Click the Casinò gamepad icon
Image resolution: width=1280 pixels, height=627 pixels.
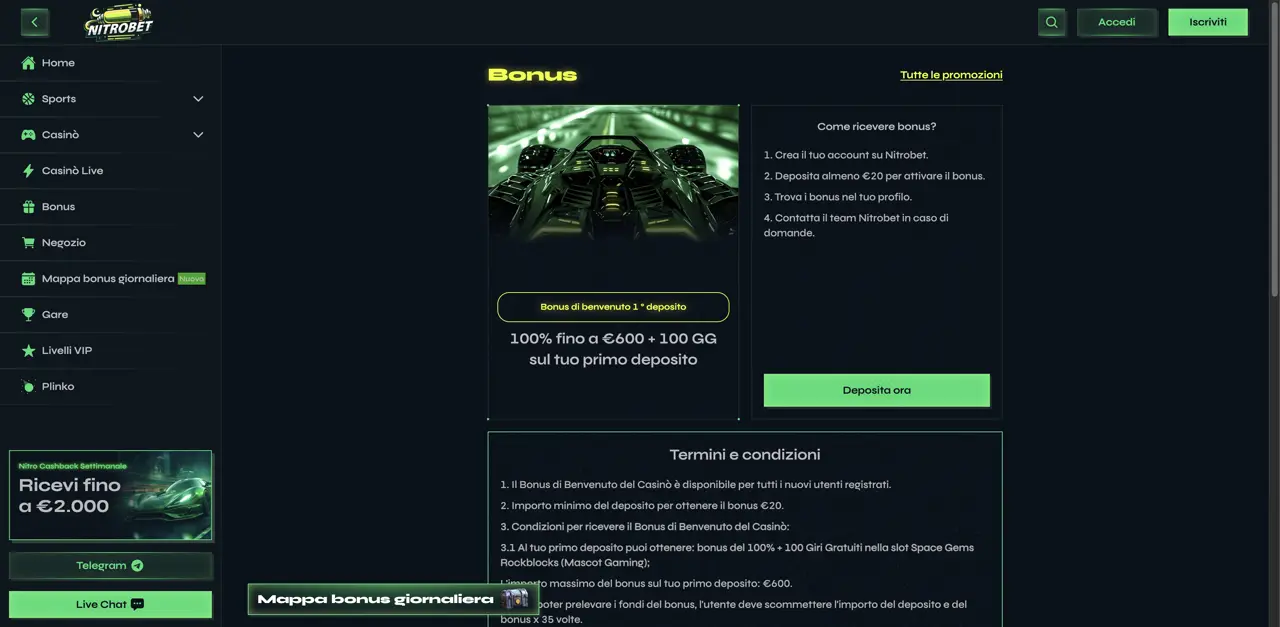(x=28, y=135)
